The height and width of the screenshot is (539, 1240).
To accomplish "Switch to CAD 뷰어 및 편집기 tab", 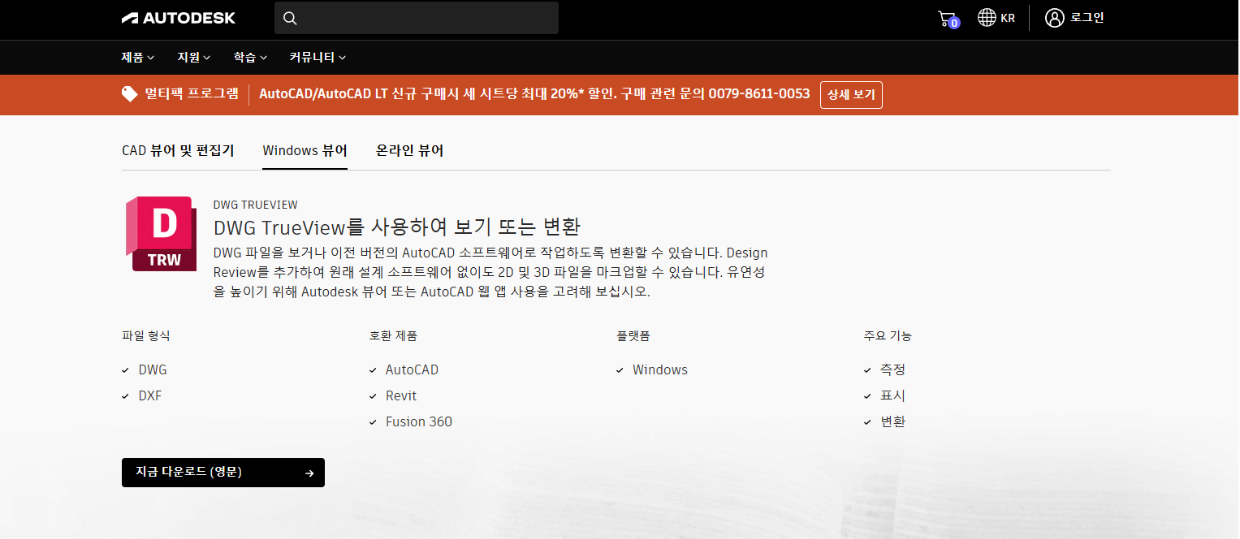I will (x=178, y=151).
